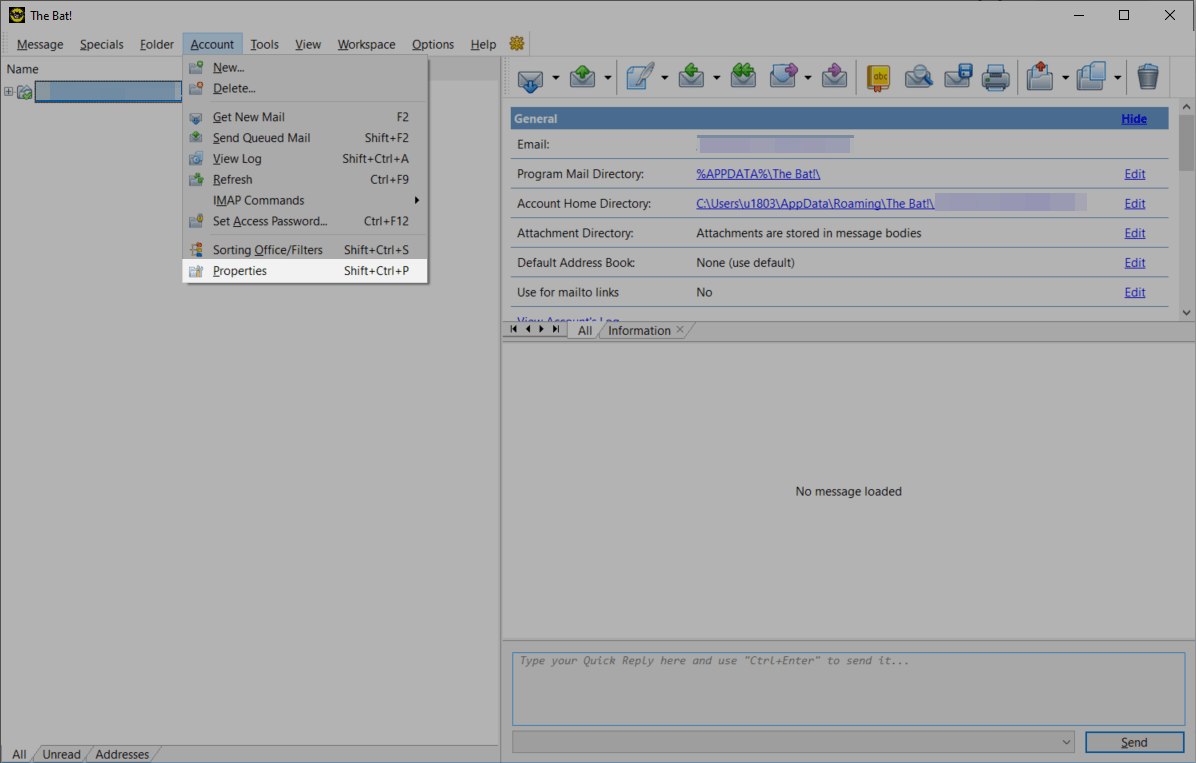Choose Sorting Office/Filters menu entry
The width and height of the screenshot is (1196, 763).
pos(267,250)
